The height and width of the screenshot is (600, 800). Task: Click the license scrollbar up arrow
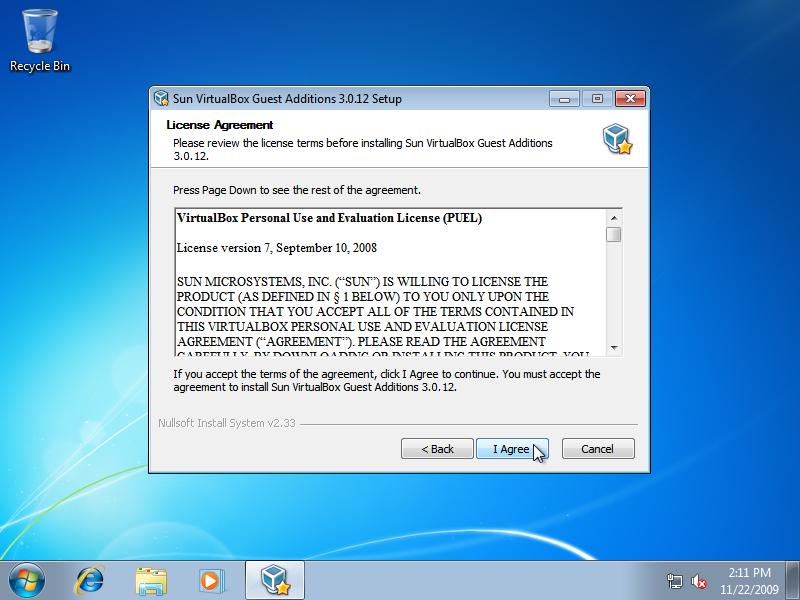point(614,217)
